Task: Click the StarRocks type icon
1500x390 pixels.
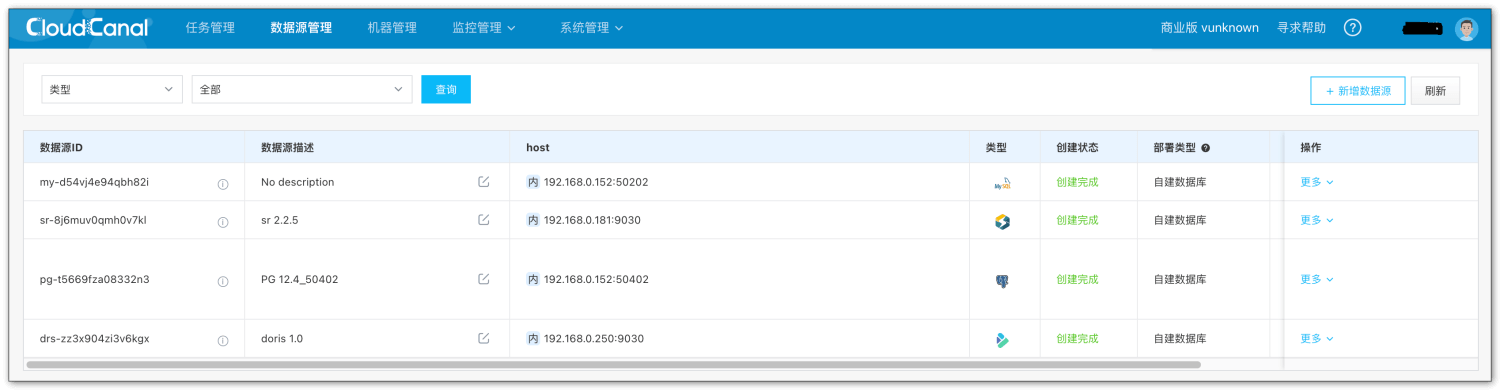Action: tap(1002, 221)
